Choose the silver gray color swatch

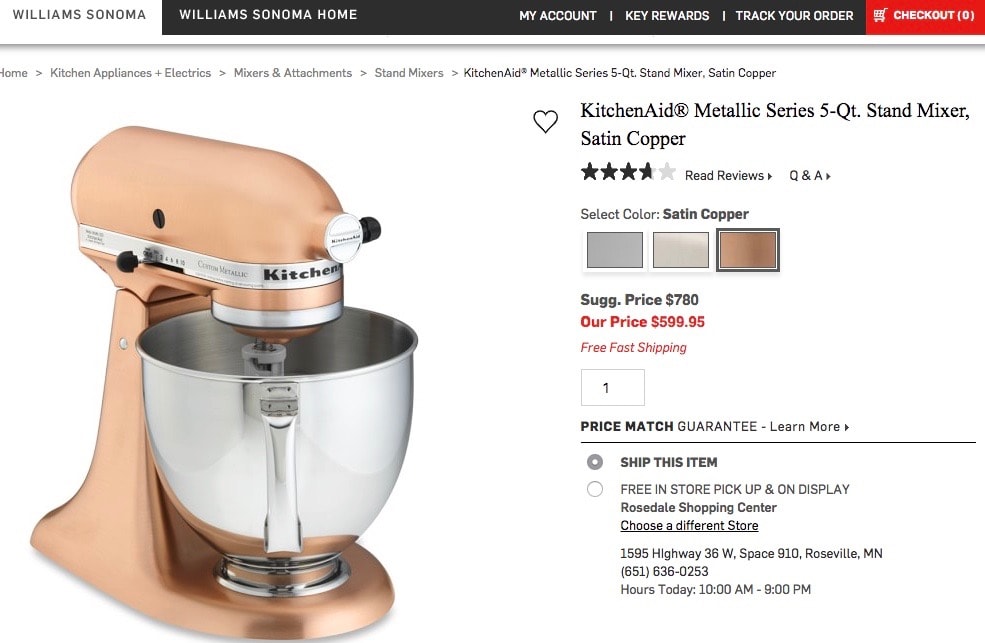[614, 250]
